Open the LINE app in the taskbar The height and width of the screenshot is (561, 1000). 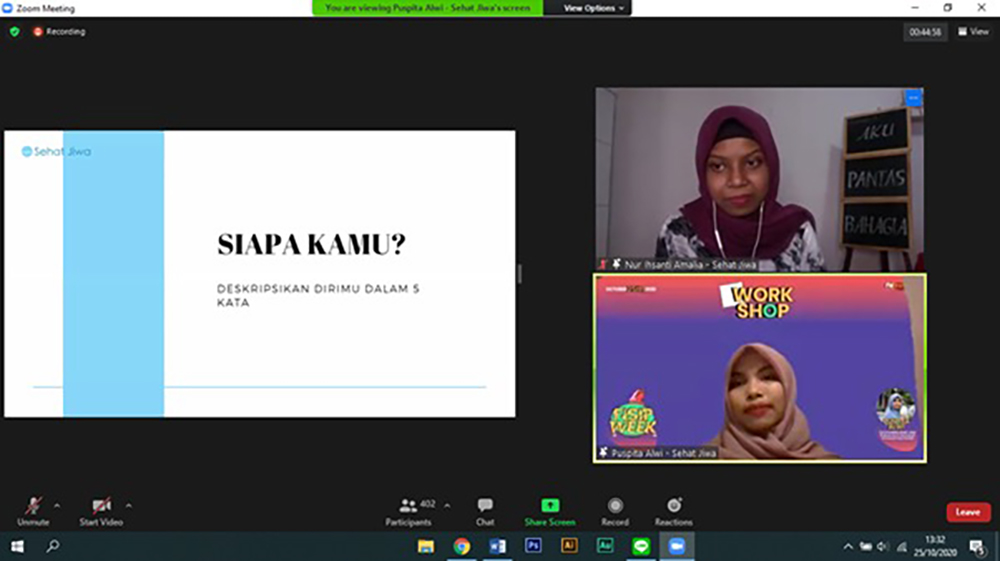(x=641, y=546)
